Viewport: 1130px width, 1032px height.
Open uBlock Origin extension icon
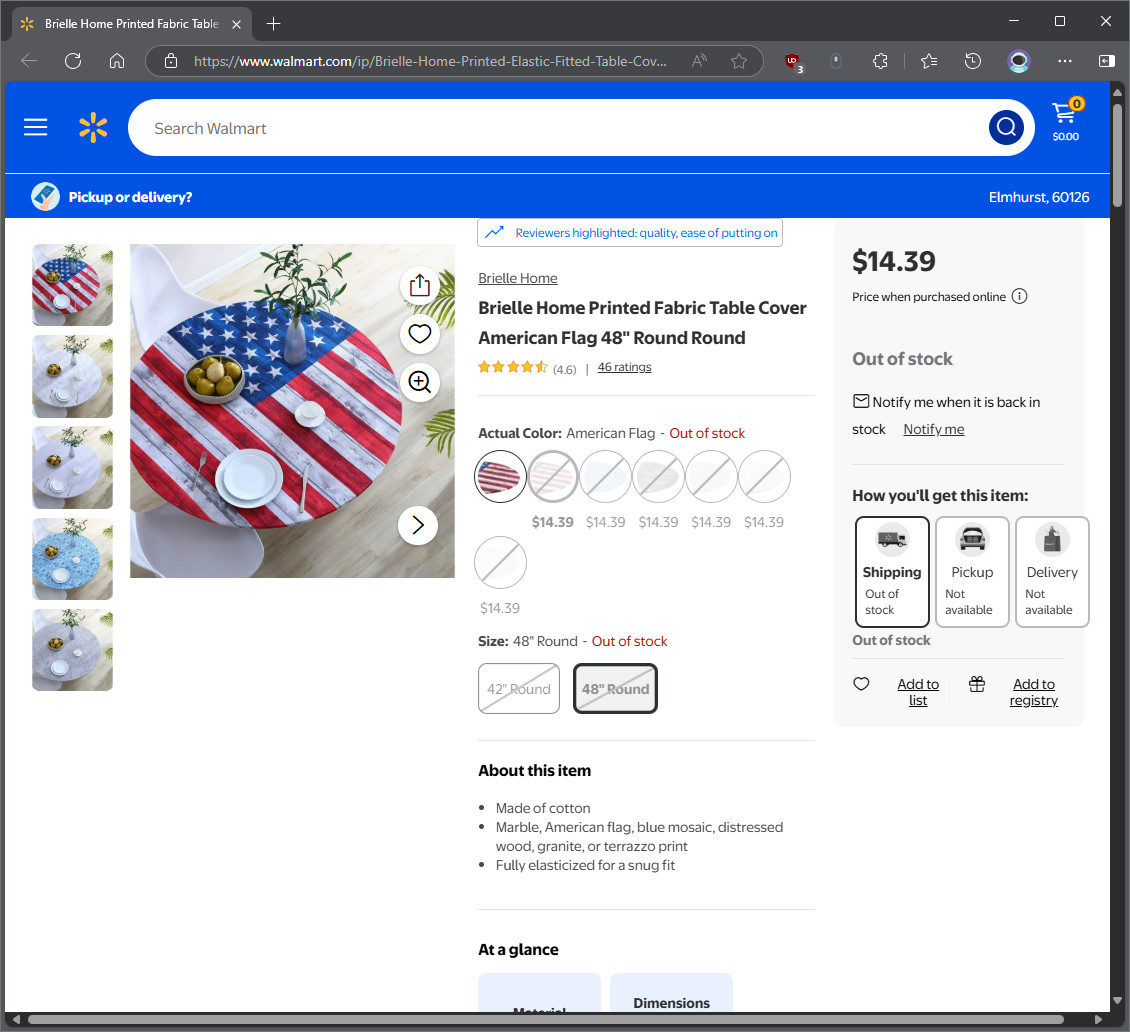(793, 62)
